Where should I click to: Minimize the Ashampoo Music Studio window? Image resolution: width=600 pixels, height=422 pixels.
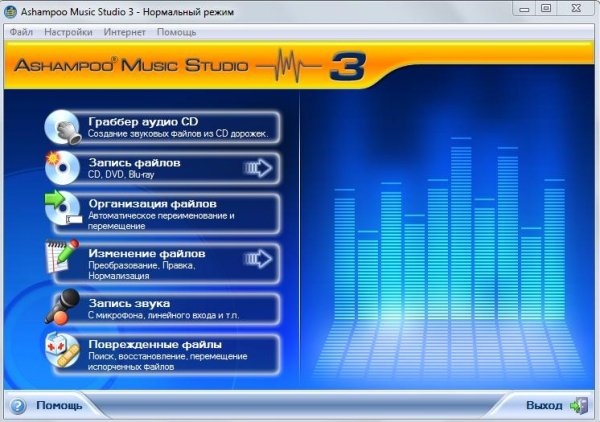coord(525,9)
